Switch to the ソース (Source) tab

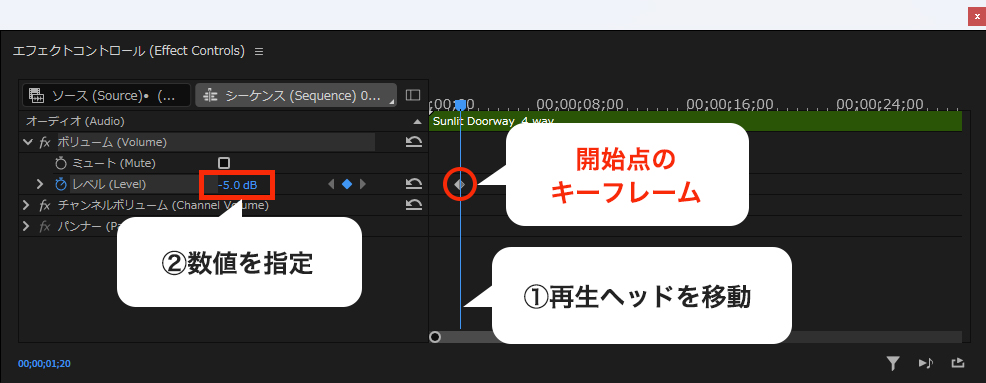click(106, 96)
